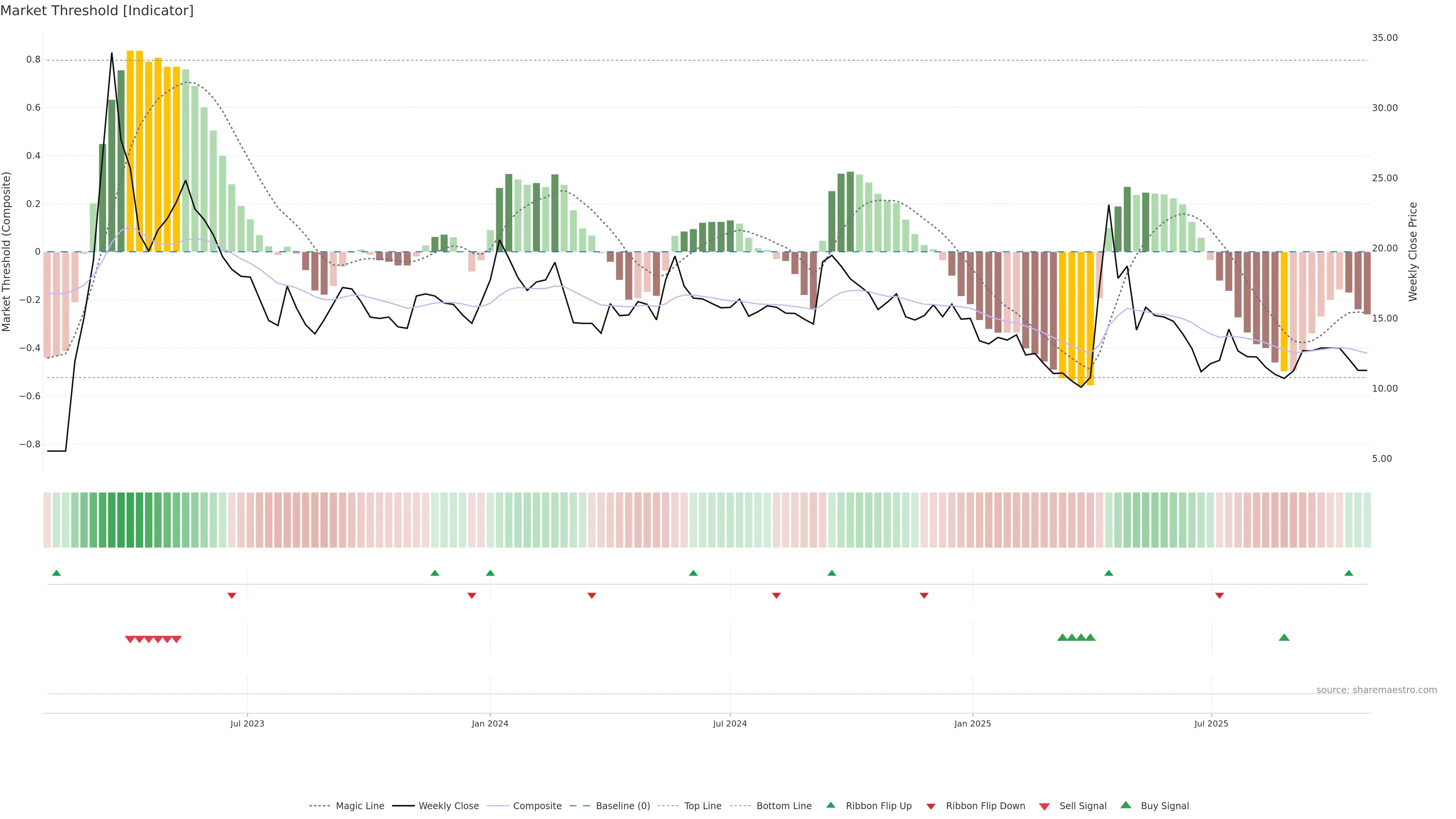Click the Market Threshold [Indicator] chart title
Screen dimensions: 1456x819
click(97, 11)
